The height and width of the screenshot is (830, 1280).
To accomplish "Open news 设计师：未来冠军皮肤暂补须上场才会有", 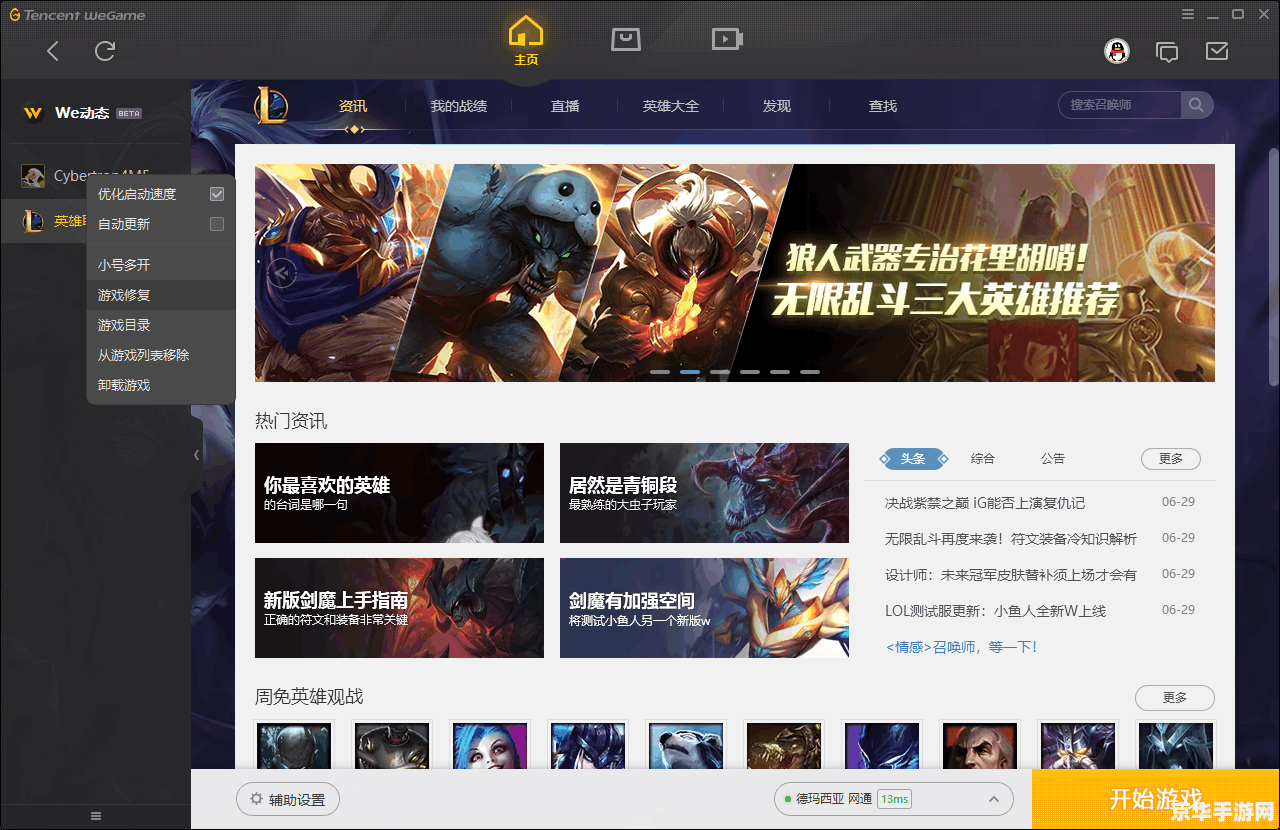I will [1011, 575].
